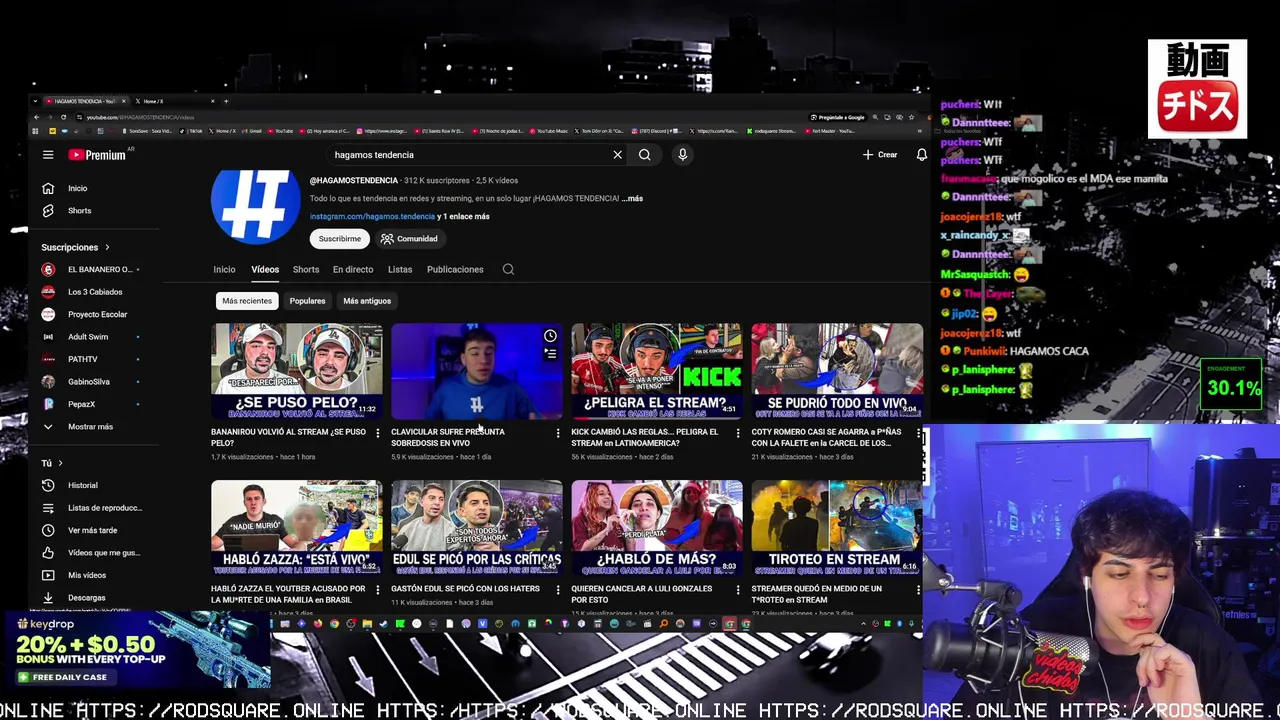Click the Suscribirme button
This screenshot has width=1280, height=720.
click(x=340, y=239)
